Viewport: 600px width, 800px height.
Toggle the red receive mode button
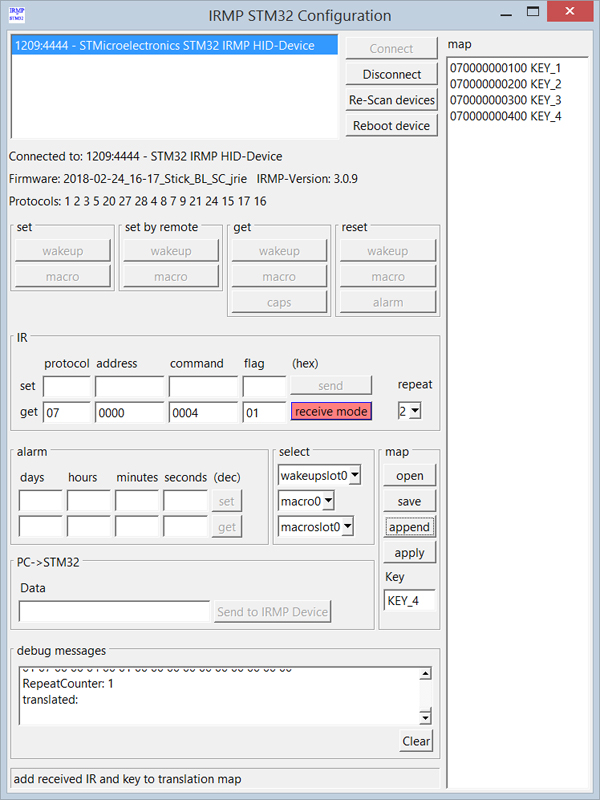[x=331, y=411]
